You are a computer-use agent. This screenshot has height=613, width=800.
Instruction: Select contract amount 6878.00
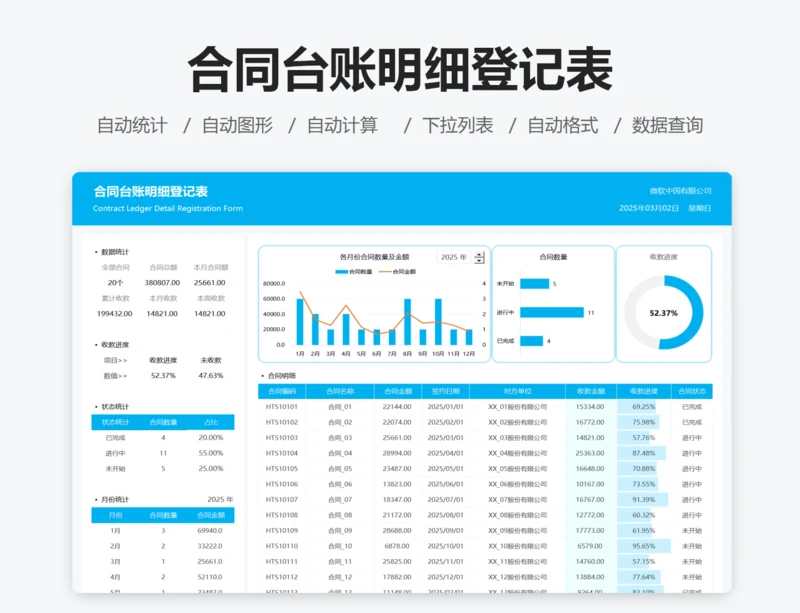[397, 546]
